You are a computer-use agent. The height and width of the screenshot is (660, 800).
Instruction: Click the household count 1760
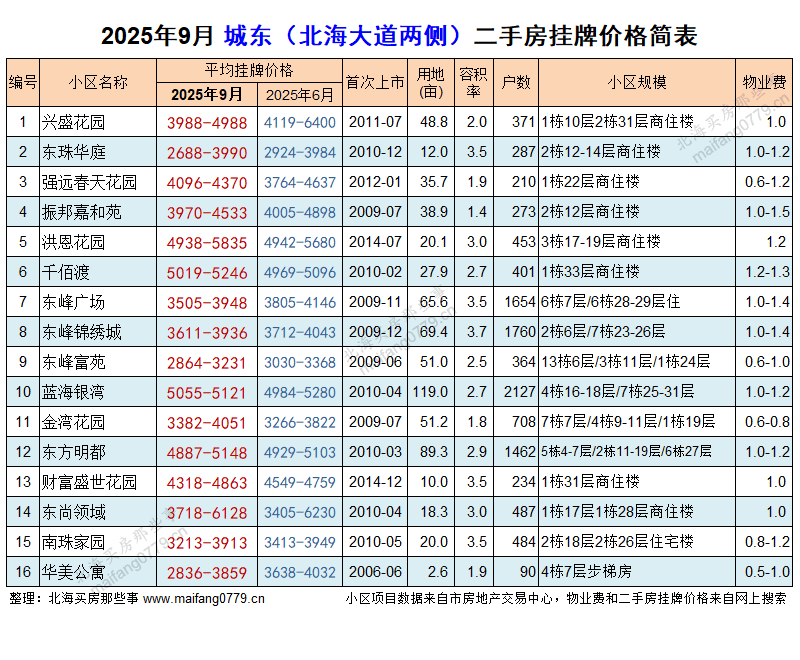pos(519,332)
